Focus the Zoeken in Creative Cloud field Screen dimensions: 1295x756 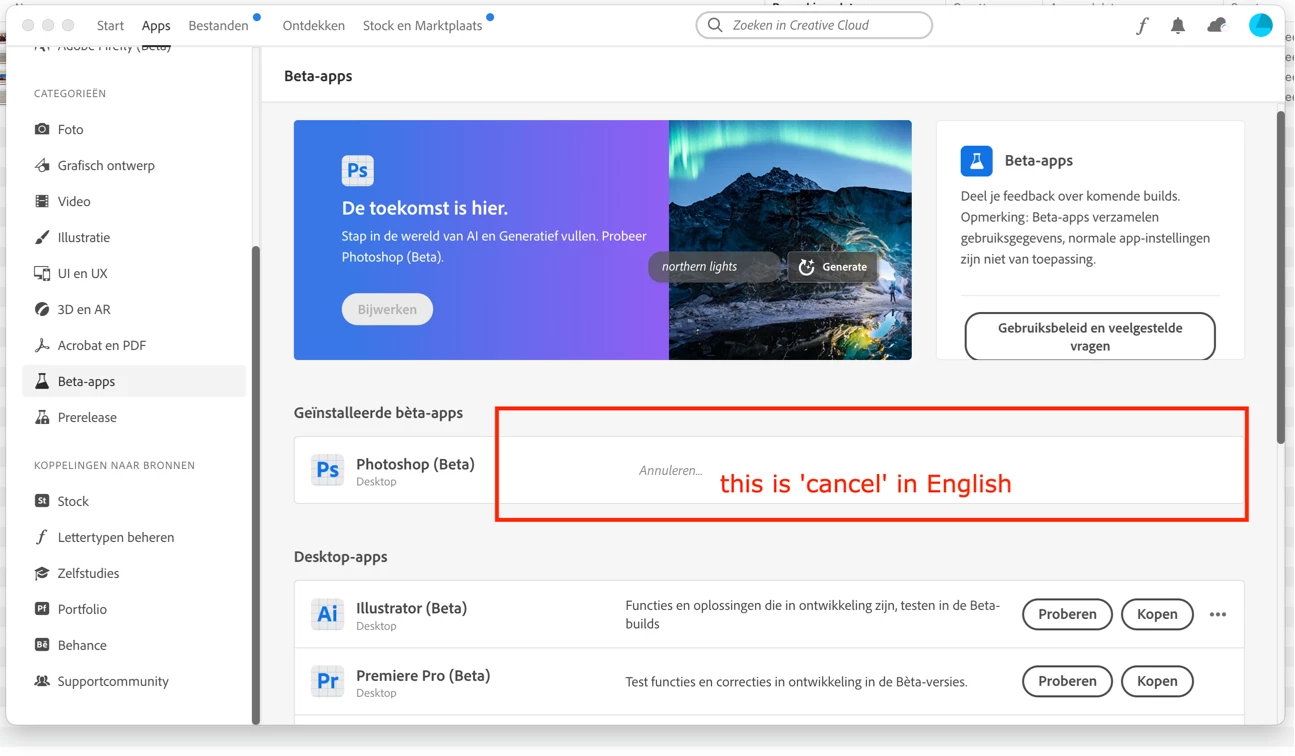[x=814, y=25]
